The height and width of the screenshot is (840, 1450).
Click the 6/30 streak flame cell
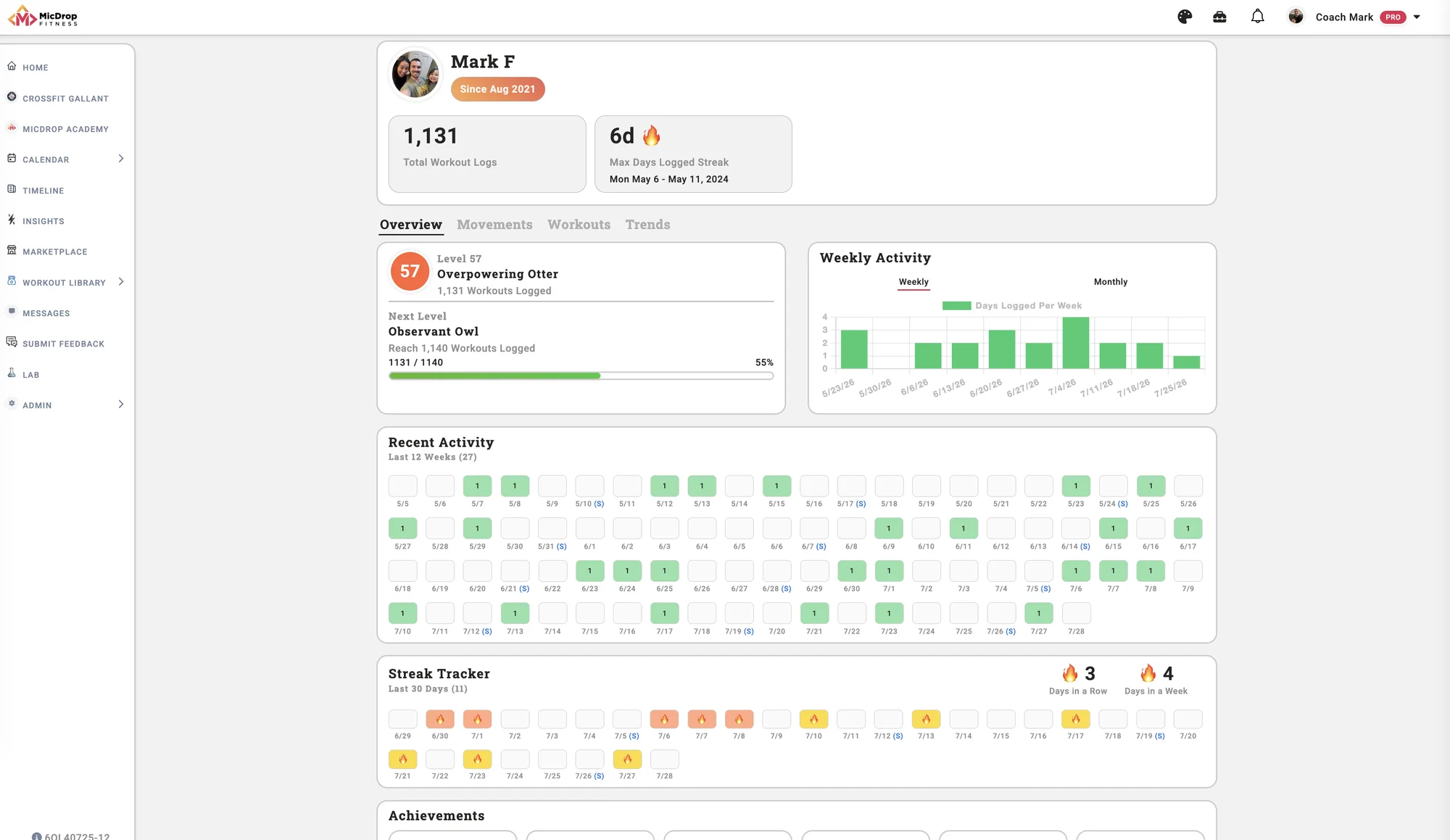coord(440,719)
